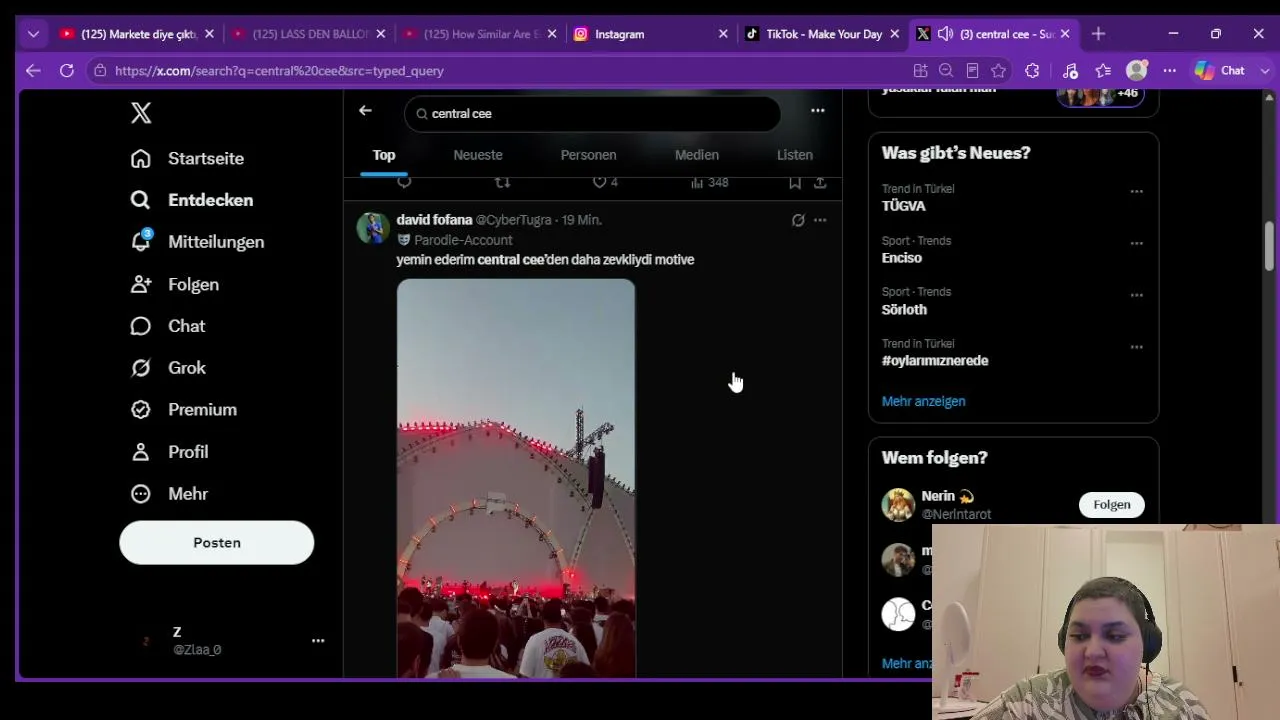Click 'Mehr anzeigen' under the trends
This screenshot has height=720, width=1280.
pyautogui.click(x=924, y=401)
